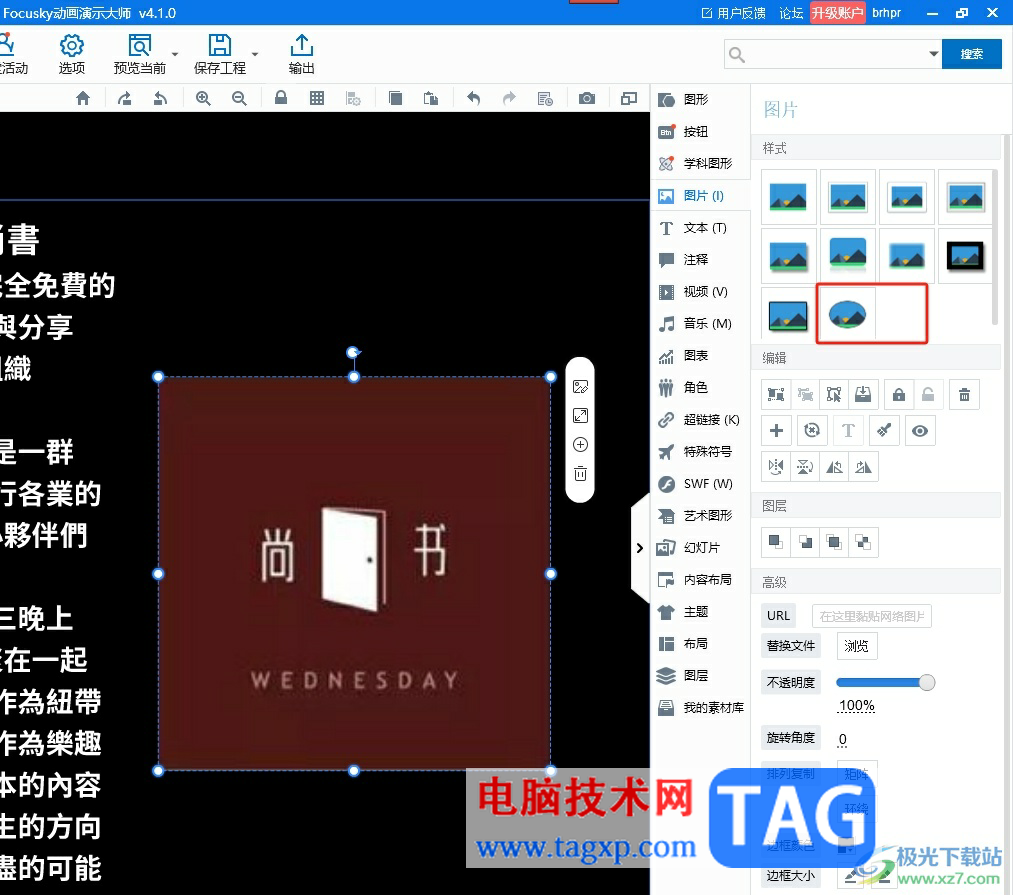Toggle the grid display icon
Viewport: 1013px width, 895px height.
(317, 98)
